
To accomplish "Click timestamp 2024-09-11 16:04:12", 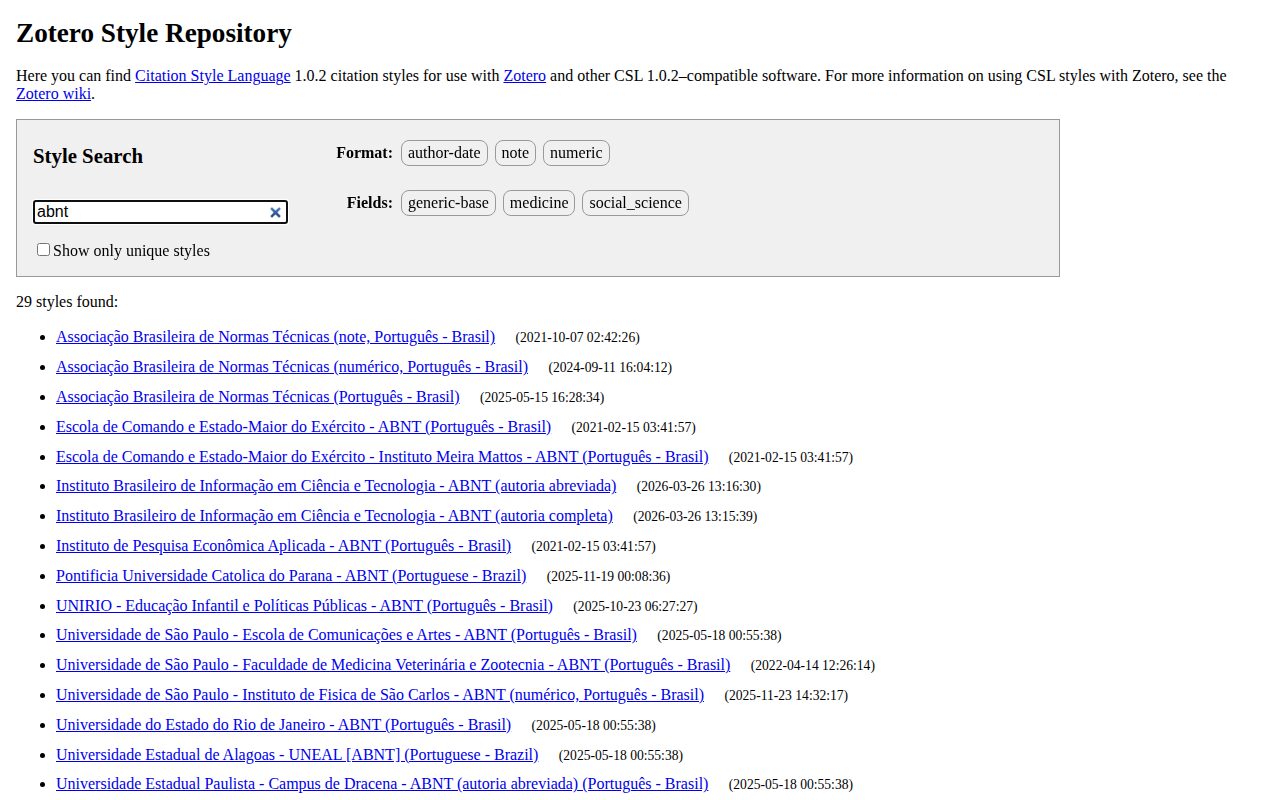I will coord(610,368).
